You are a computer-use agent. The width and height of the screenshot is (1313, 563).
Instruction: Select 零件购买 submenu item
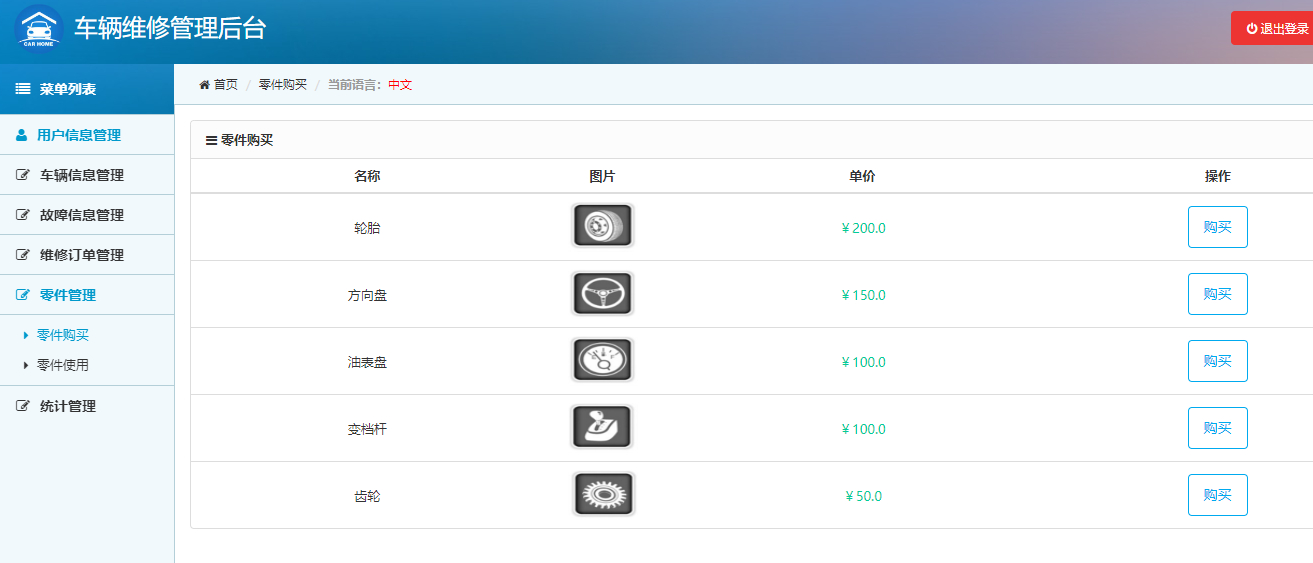pyautogui.click(x=63, y=335)
